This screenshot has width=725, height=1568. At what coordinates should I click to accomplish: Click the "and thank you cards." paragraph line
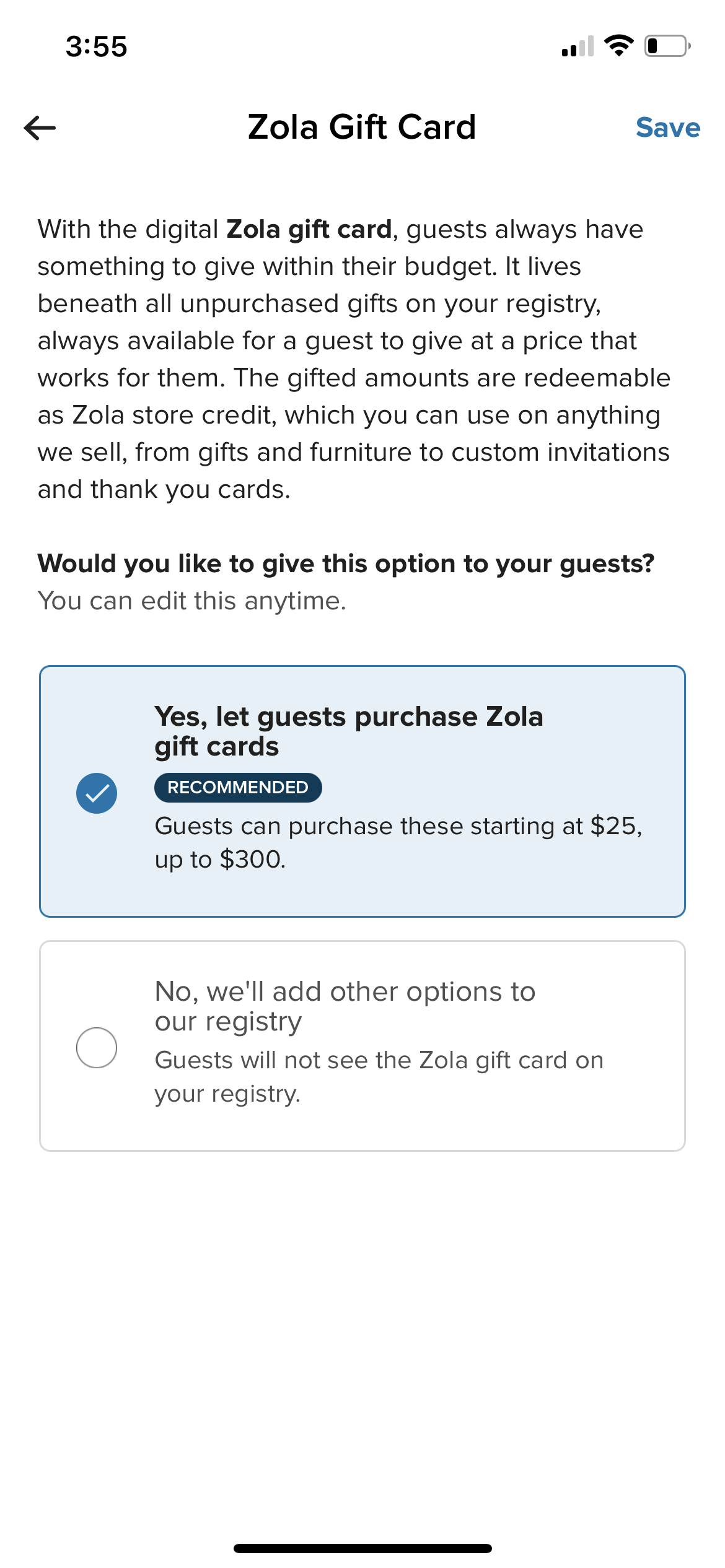coord(164,490)
